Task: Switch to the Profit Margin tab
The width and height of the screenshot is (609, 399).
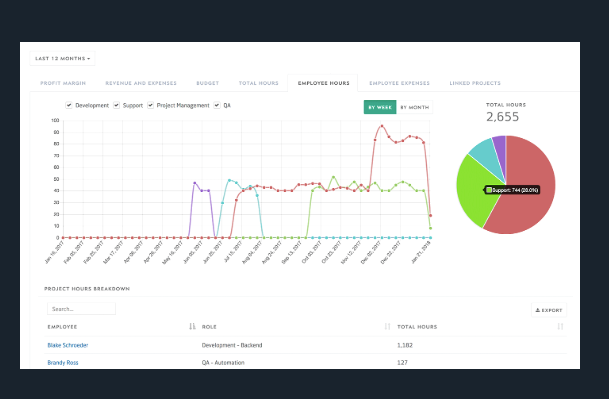Action: [63, 83]
